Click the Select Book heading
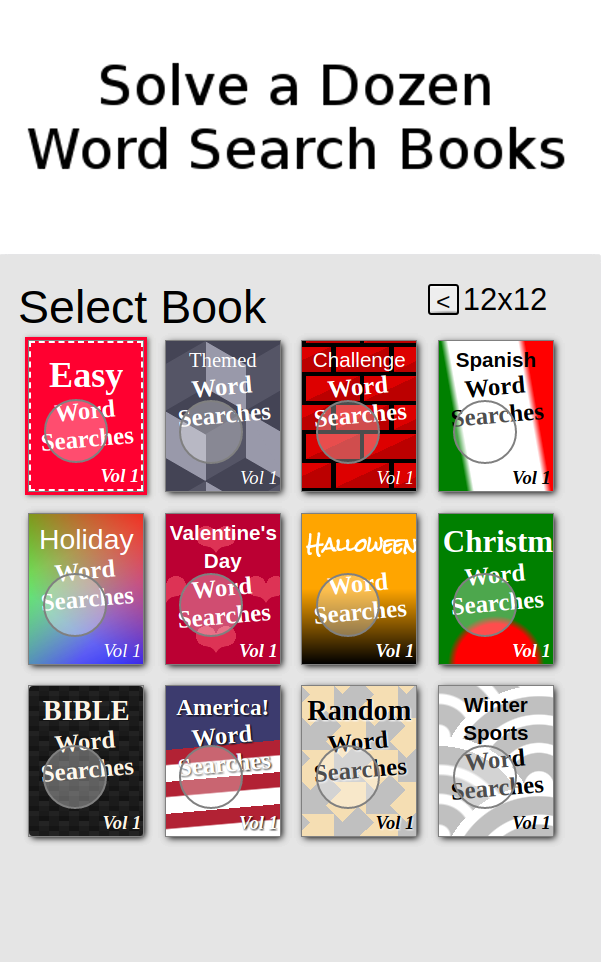 click(x=142, y=307)
